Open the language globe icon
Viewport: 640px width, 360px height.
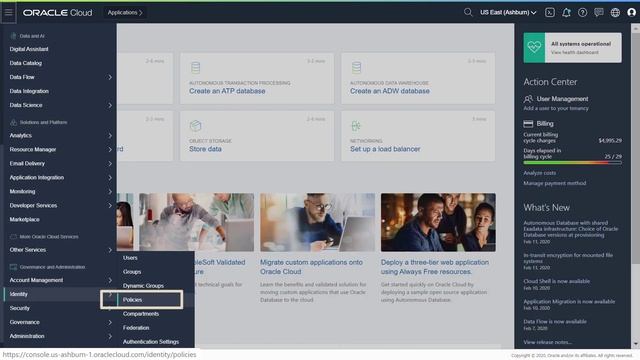coord(615,13)
